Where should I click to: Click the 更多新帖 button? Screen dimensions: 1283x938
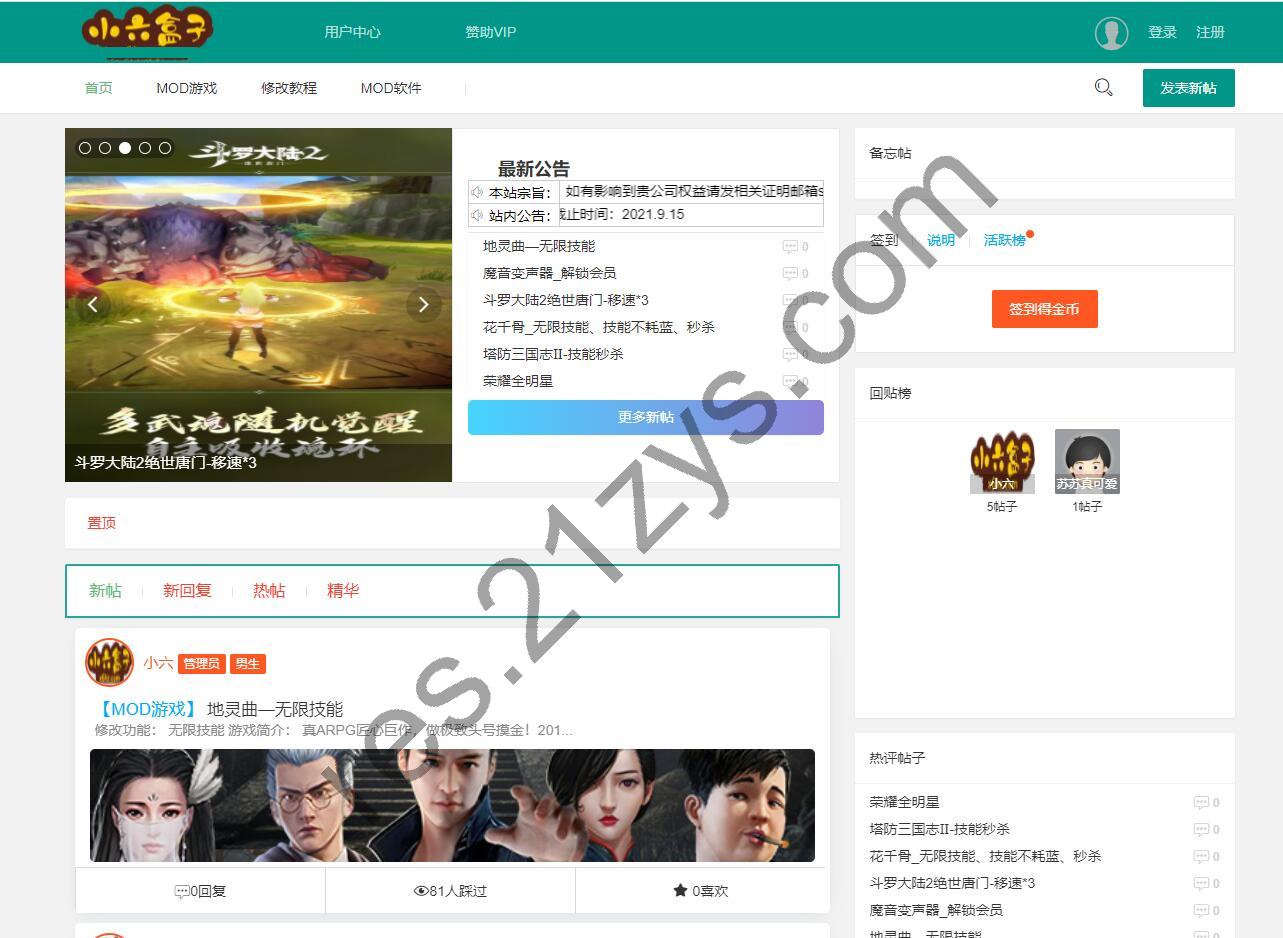tap(646, 418)
